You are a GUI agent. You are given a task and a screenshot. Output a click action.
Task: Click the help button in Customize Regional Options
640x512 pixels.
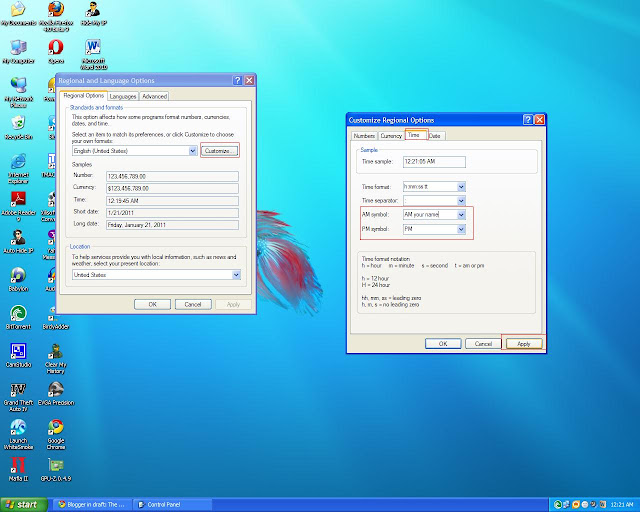[528, 120]
